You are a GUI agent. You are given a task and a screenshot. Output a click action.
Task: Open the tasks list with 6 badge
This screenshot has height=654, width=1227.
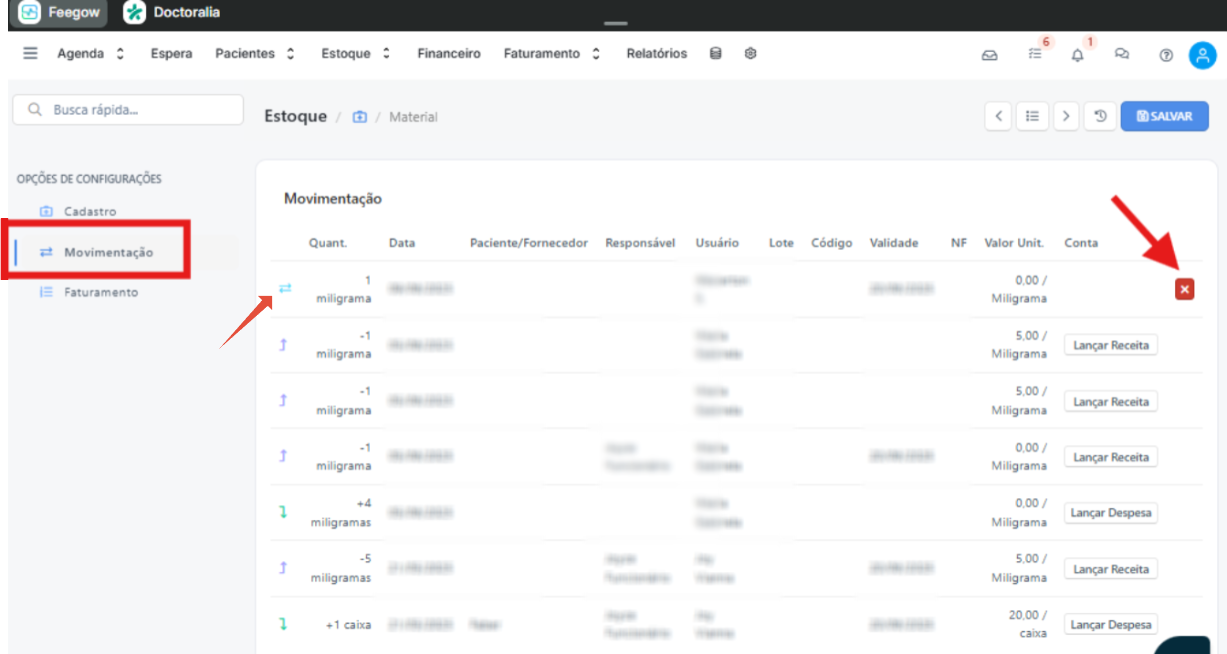(x=1035, y=55)
